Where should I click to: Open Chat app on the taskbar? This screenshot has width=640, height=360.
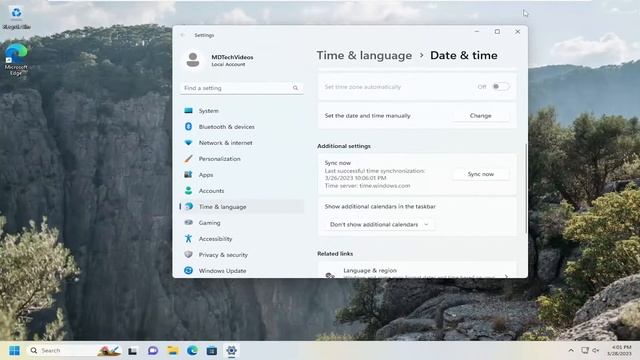click(153, 351)
